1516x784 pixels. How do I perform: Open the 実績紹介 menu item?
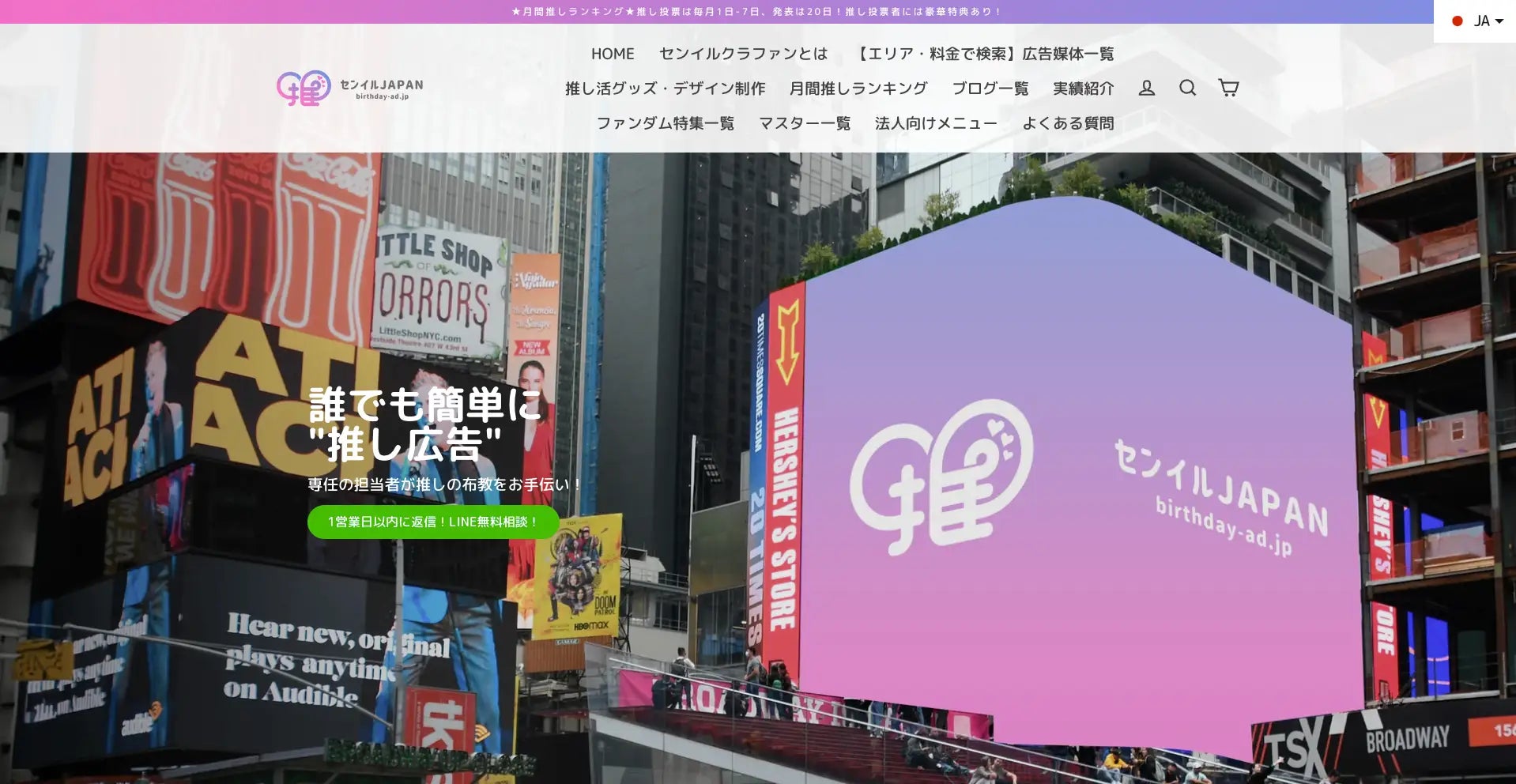[x=1083, y=89]
